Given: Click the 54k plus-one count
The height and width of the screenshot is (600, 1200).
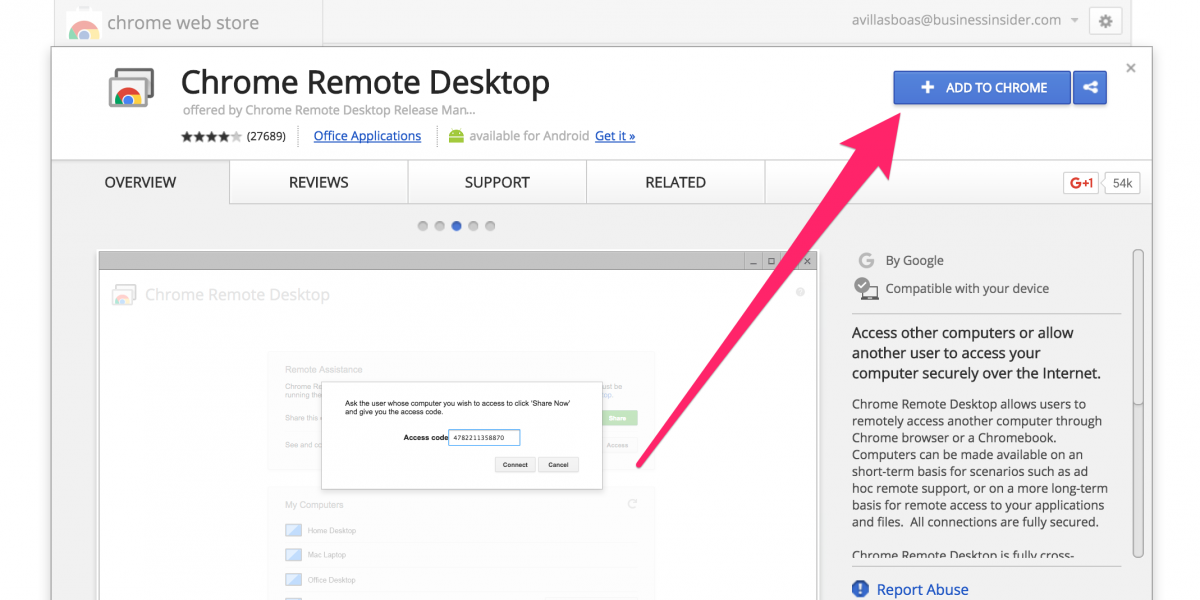Looking at the screenshot, I should point(1122,183).
